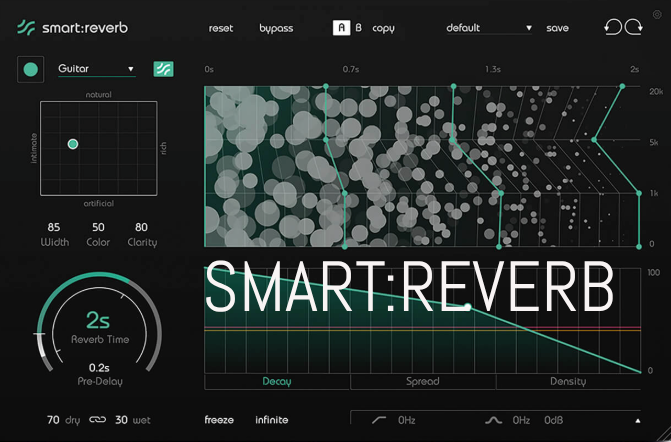The height and width of the screenshot is (442, 671).
Task: Copy the current state with copy button
Action: pyautogui.click(x=383, y=28)
